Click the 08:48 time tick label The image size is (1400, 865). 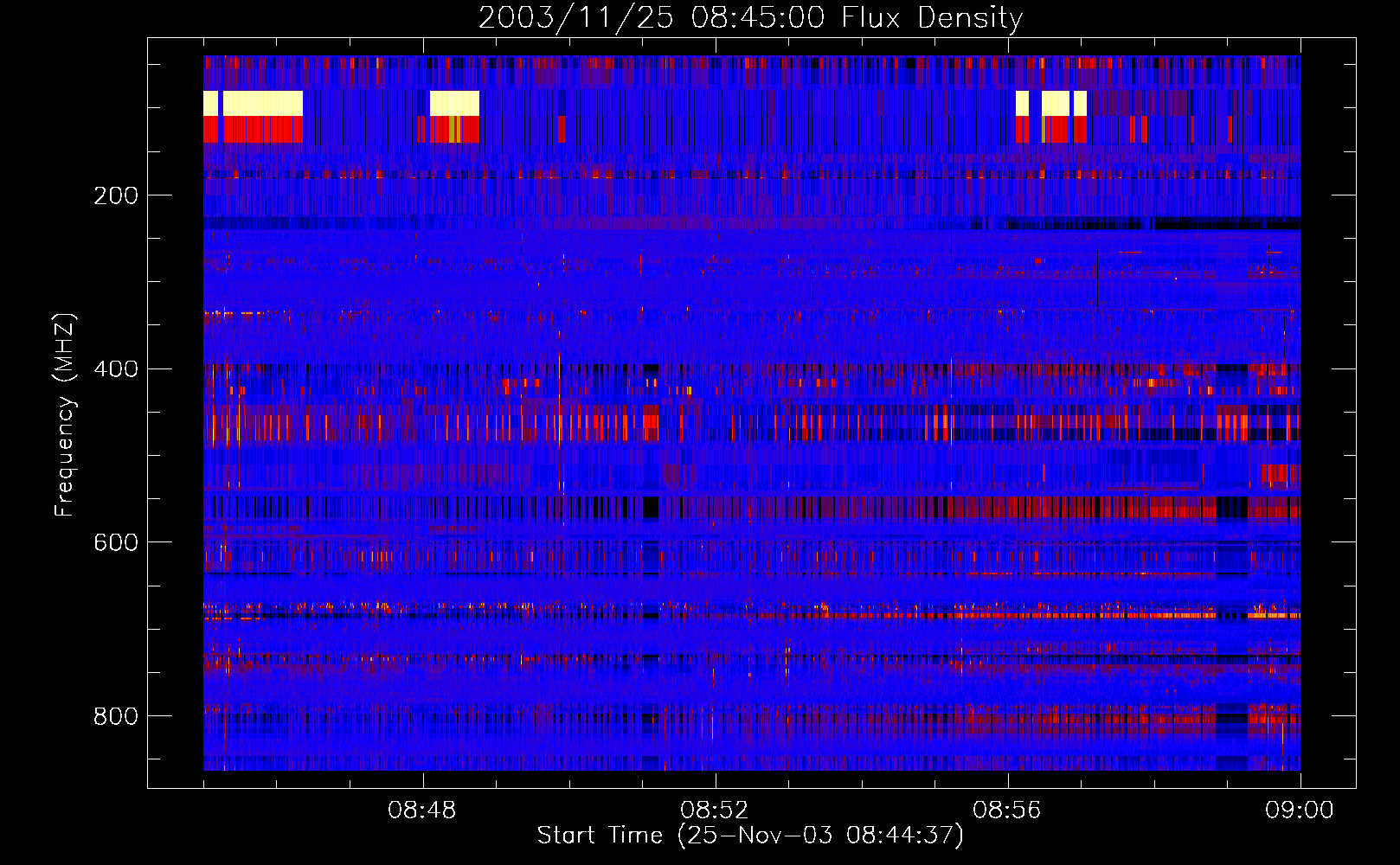(422, 811)
